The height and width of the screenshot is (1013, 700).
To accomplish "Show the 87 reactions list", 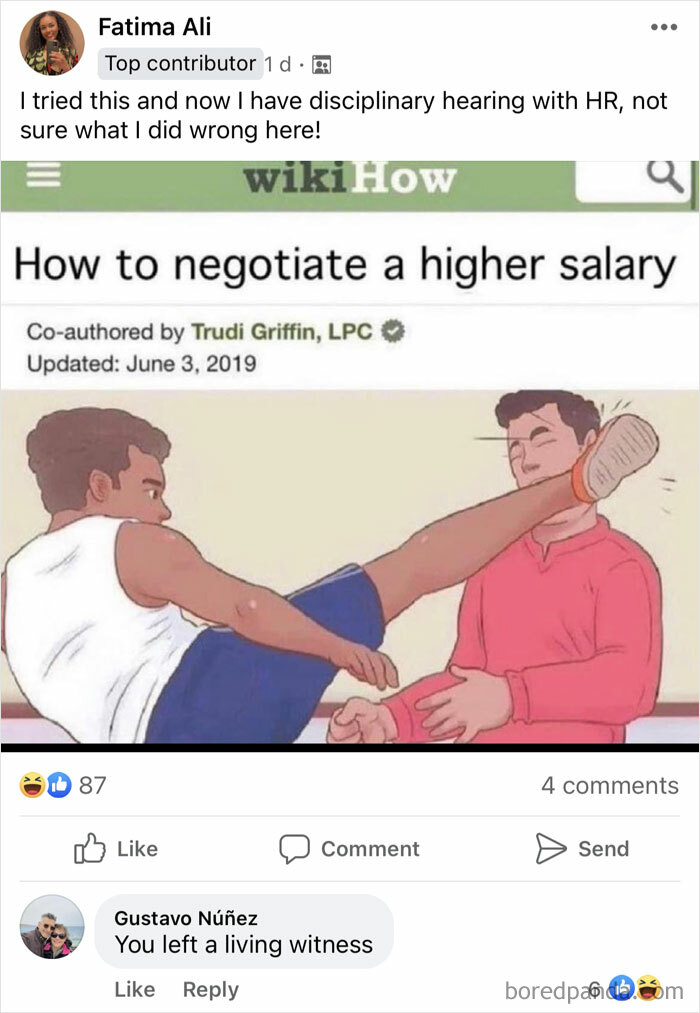I will (92, 785).
